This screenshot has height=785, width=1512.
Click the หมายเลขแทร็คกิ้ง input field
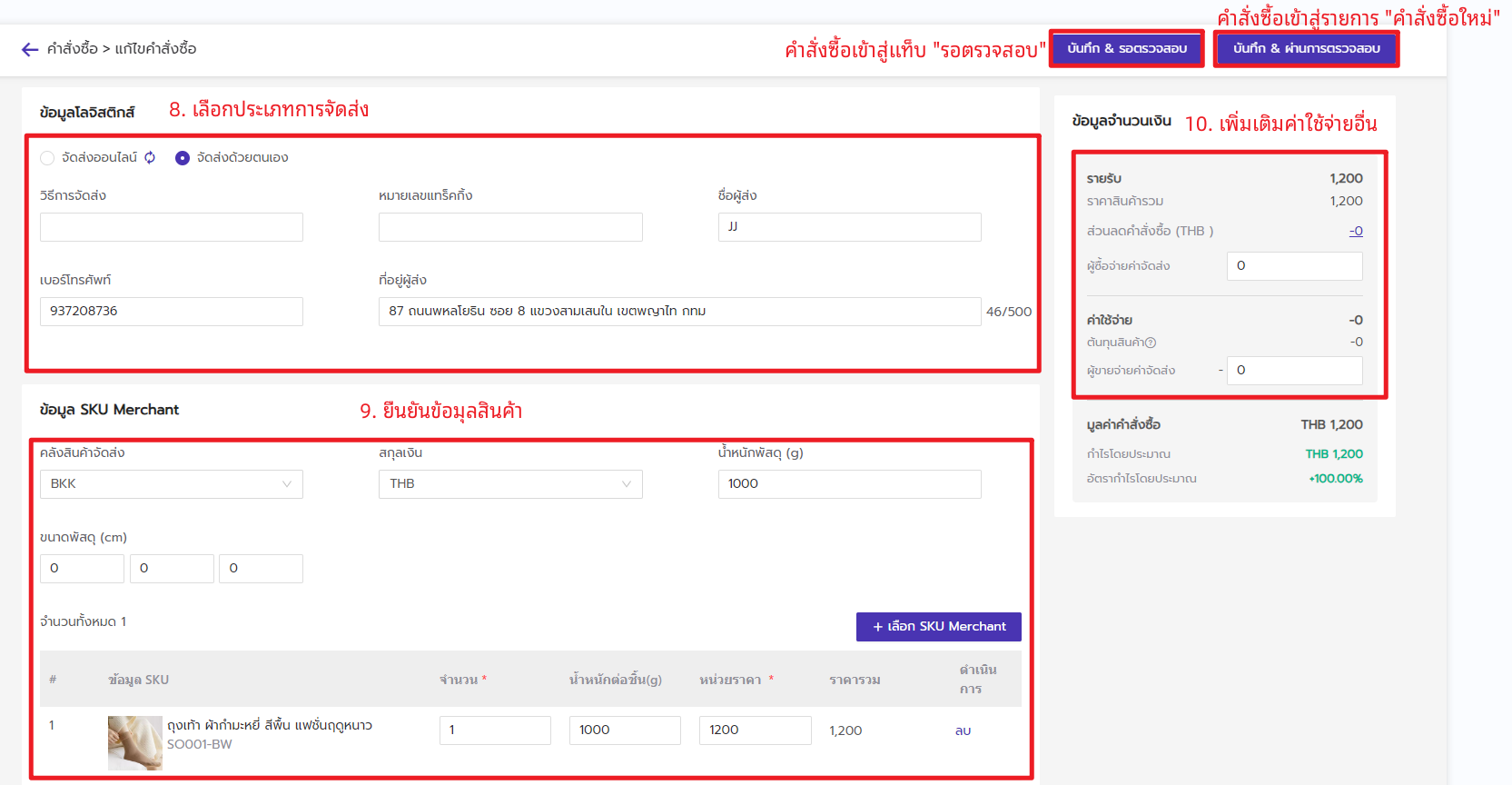coord(510,227)
